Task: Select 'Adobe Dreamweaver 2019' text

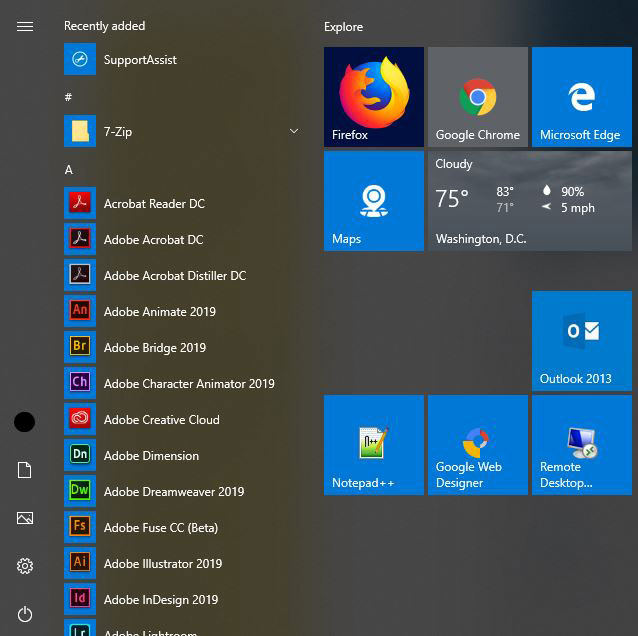Action: pyautogui.click(x=174, y=492)
